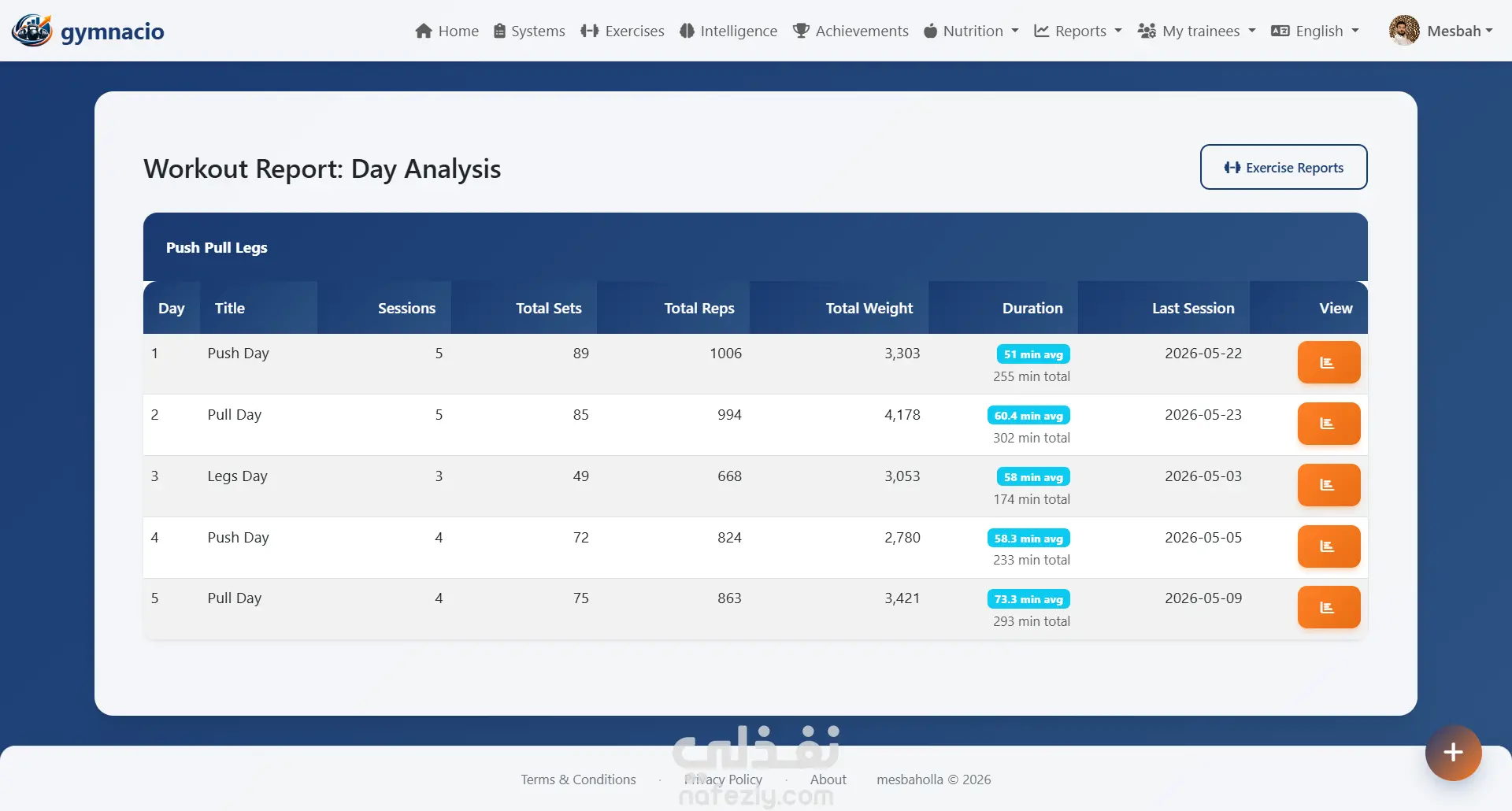Open chart view for Pull Day row 2

[1329, 424]
